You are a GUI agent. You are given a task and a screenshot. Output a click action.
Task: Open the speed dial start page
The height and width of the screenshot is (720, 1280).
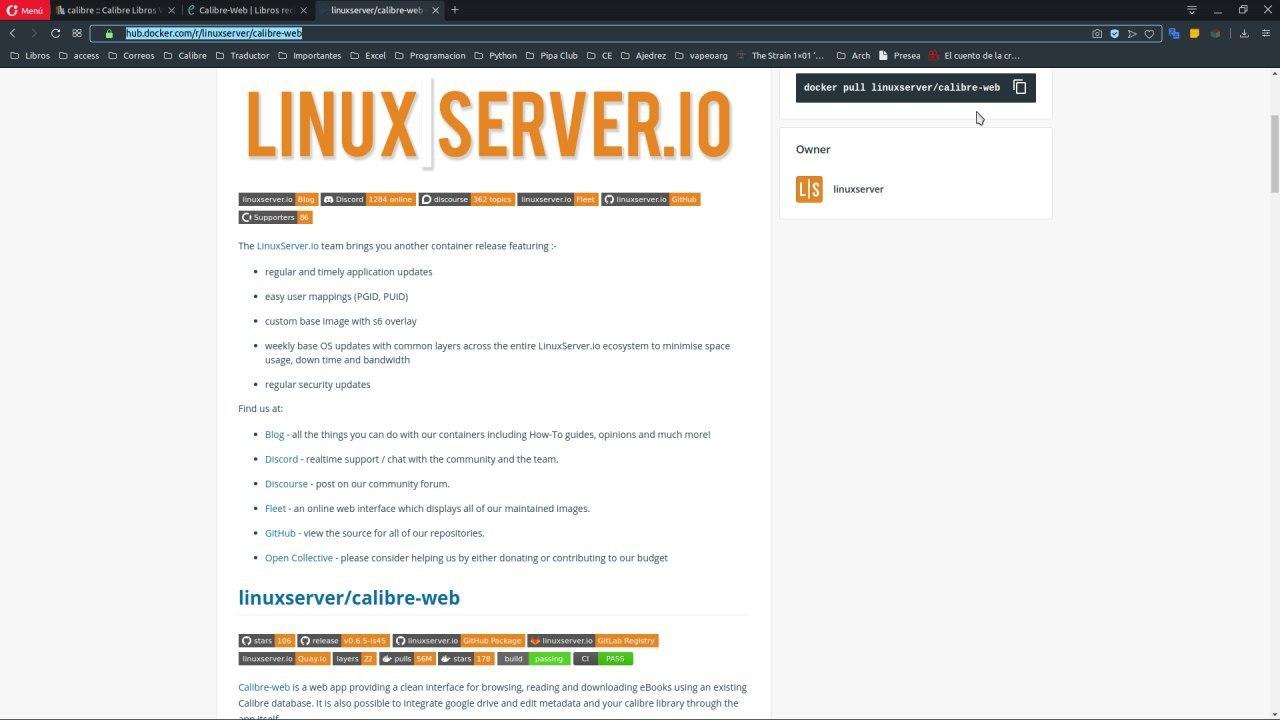point(77,33)
